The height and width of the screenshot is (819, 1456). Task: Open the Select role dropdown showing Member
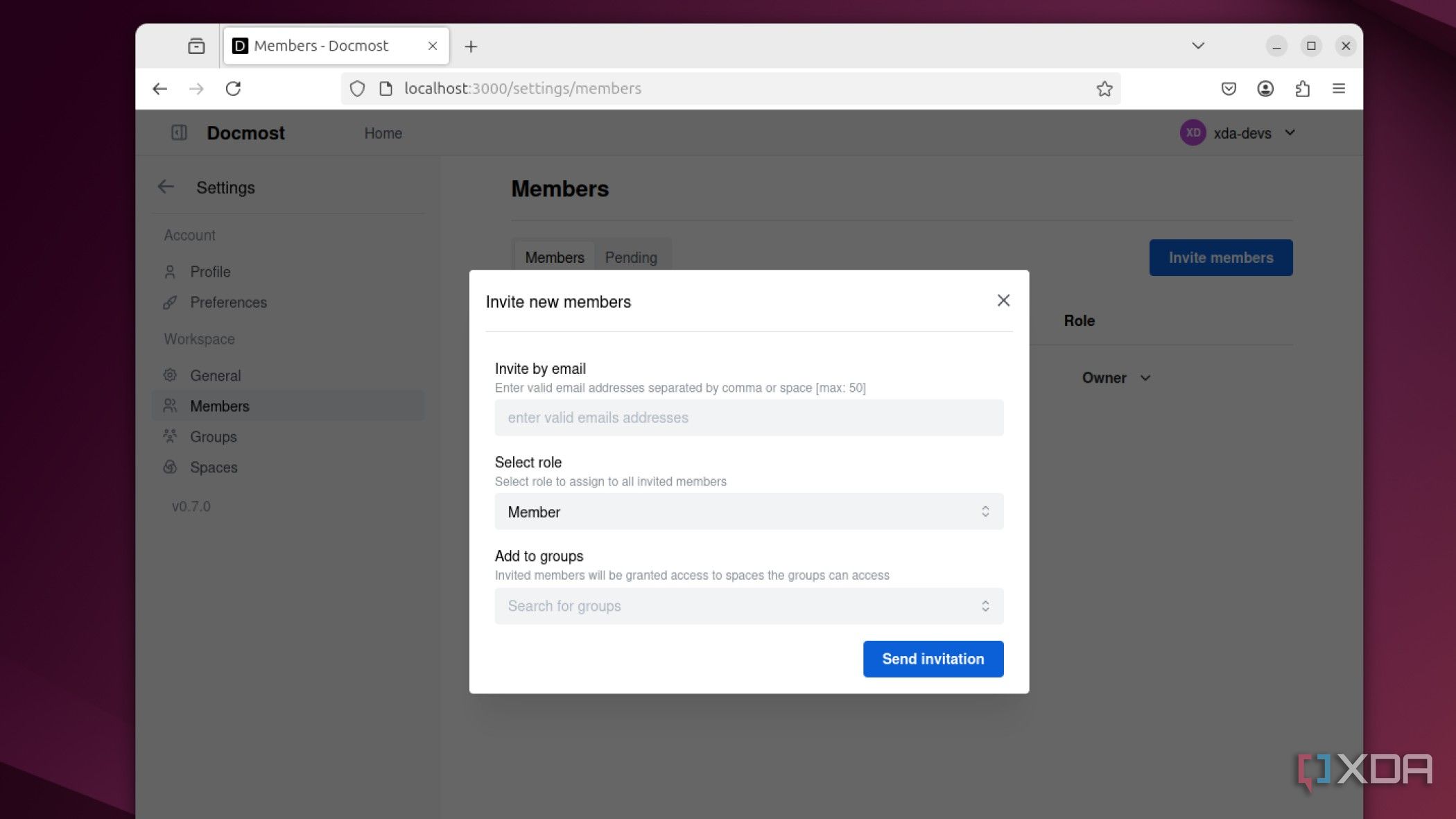(749, 512)
